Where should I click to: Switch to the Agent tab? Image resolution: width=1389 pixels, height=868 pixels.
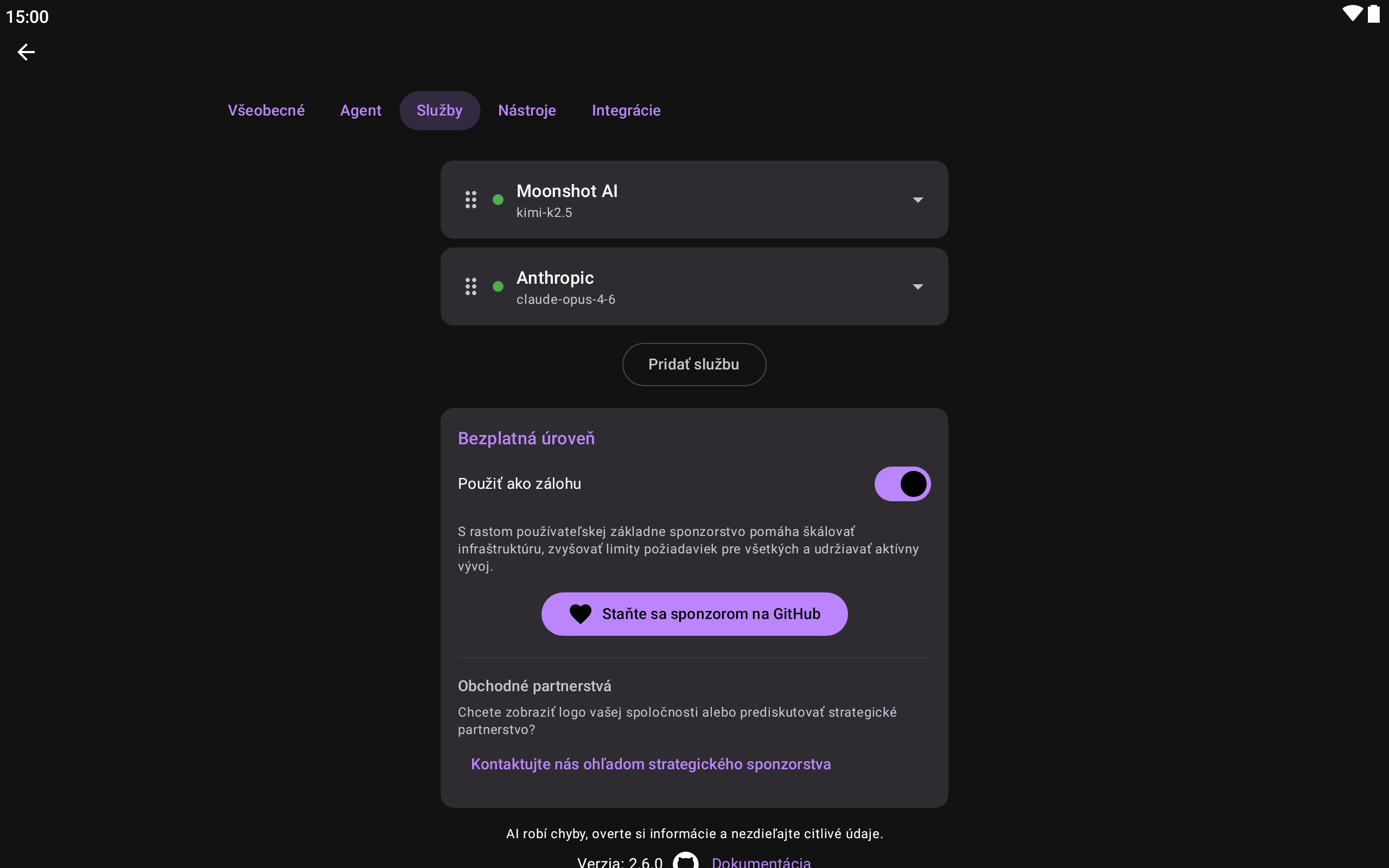[360, 111]
